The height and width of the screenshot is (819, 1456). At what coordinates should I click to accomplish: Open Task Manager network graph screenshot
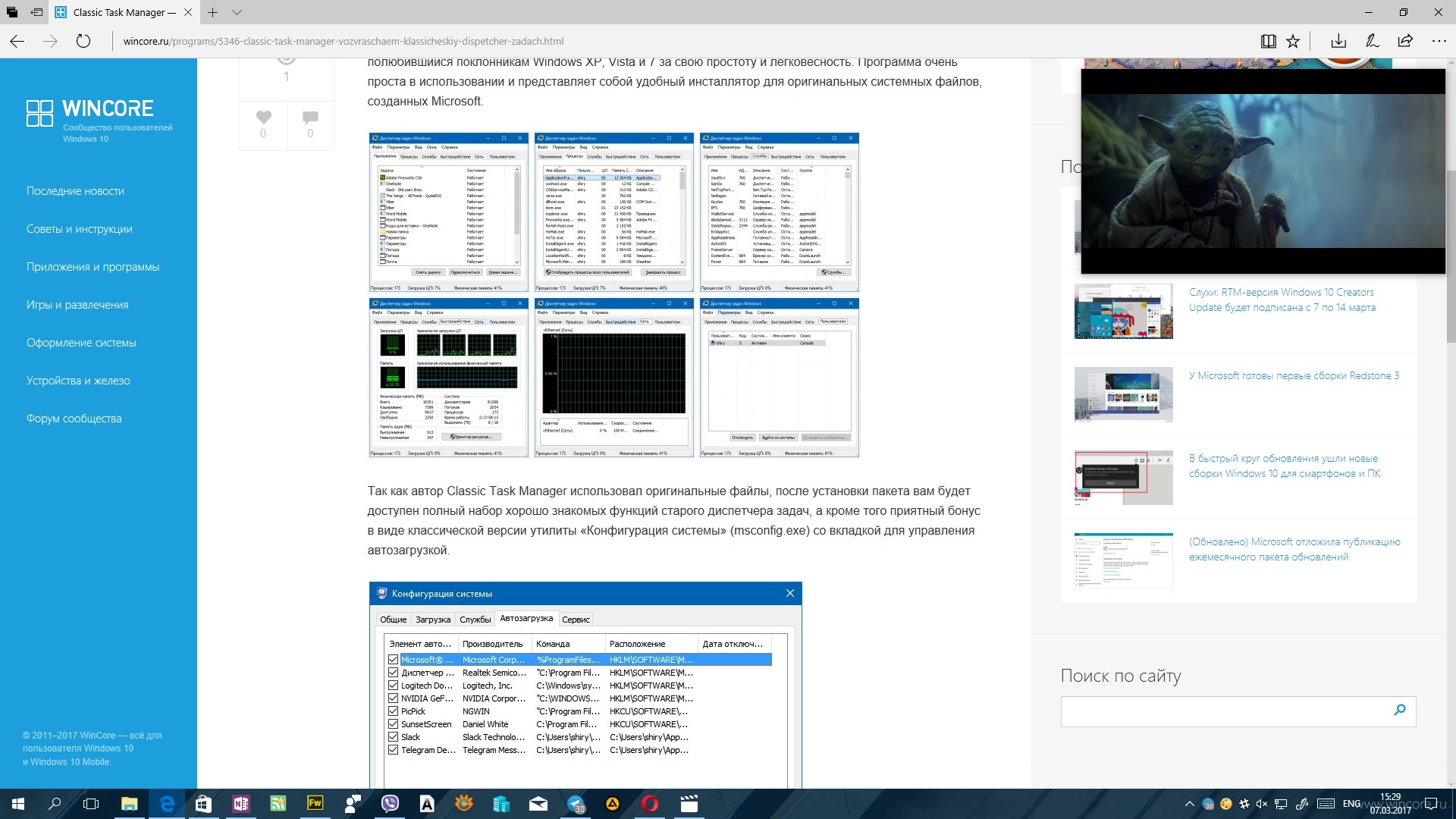pos(613,378)
